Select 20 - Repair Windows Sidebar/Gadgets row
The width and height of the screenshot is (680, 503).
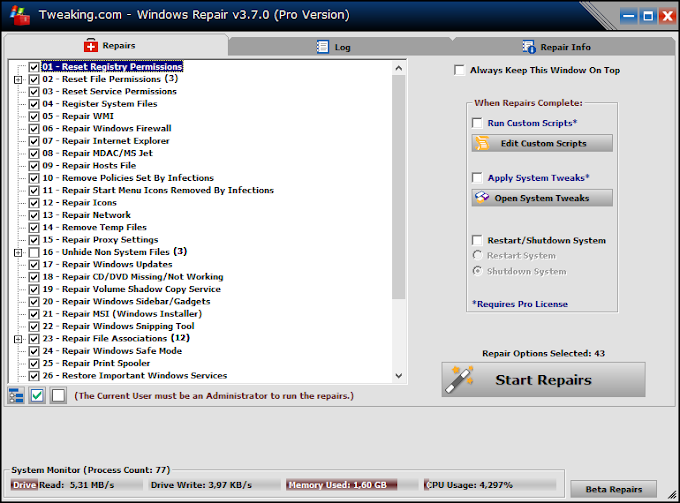126,301
